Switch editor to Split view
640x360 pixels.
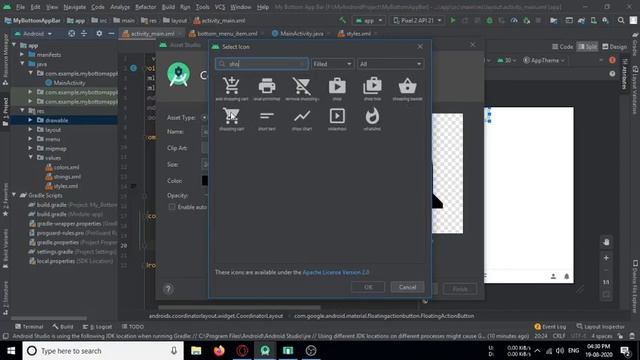pos(587,47)
